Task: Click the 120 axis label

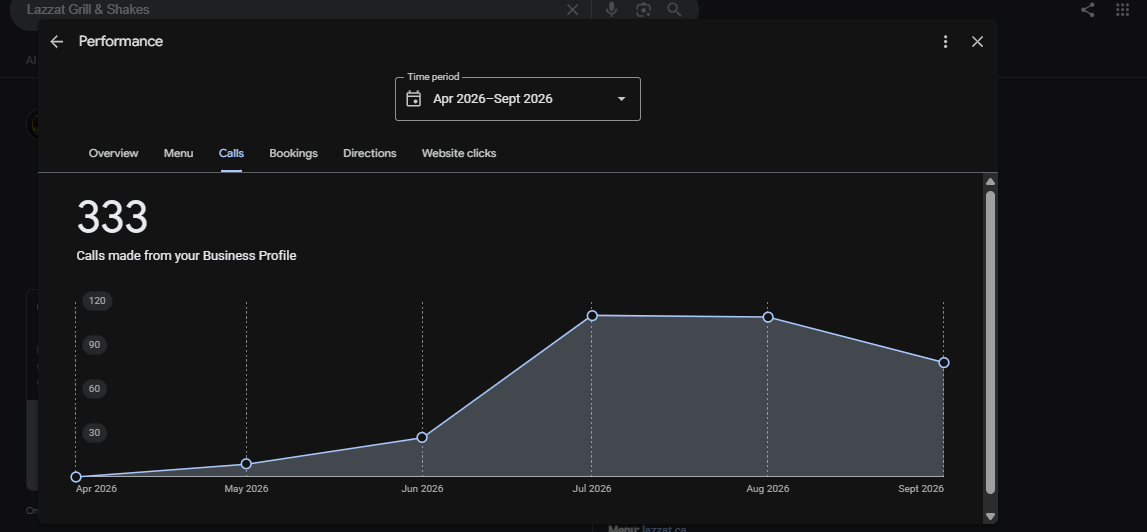Action: click(97, 301)
